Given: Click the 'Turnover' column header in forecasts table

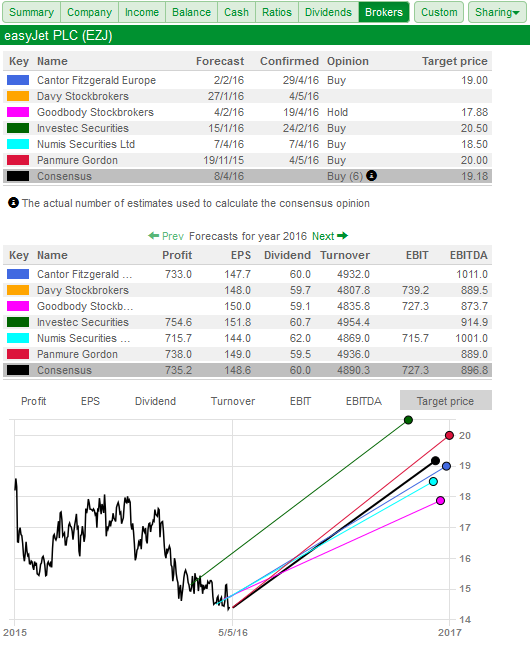Looking at the screenshot, I should coord(345,255).
